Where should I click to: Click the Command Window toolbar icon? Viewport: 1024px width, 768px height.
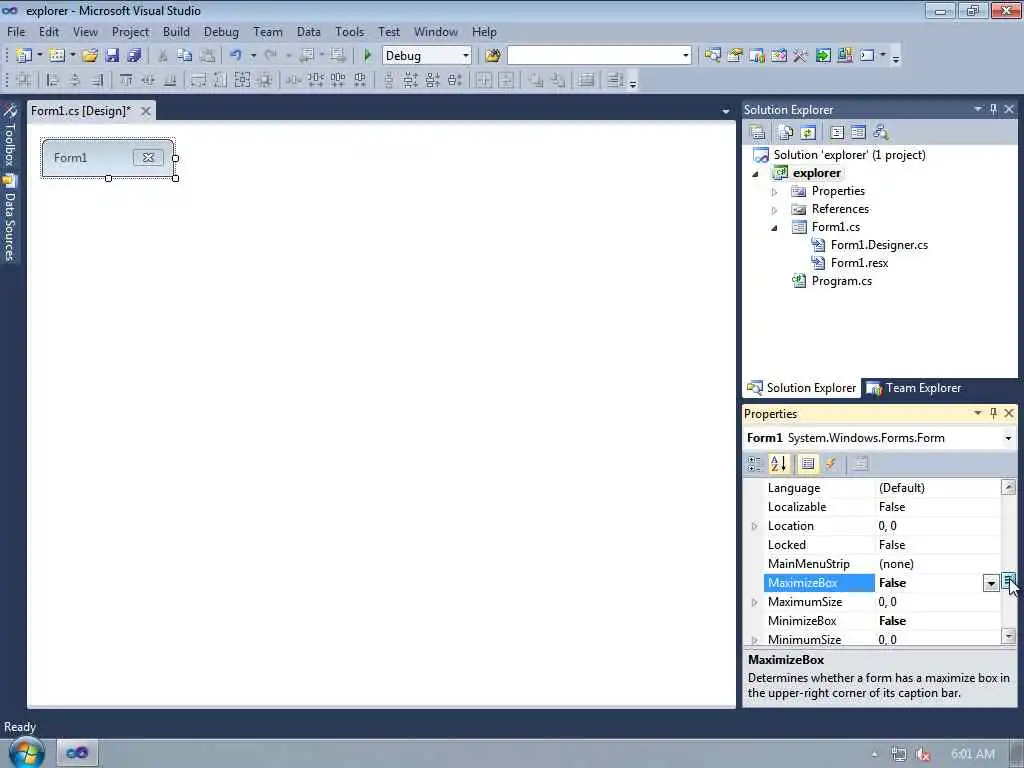coord(867,56)
